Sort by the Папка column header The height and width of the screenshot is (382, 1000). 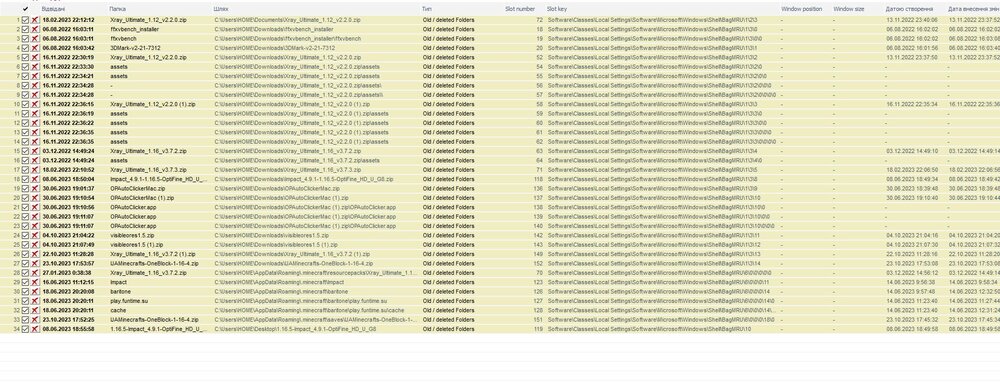(117, 10)
